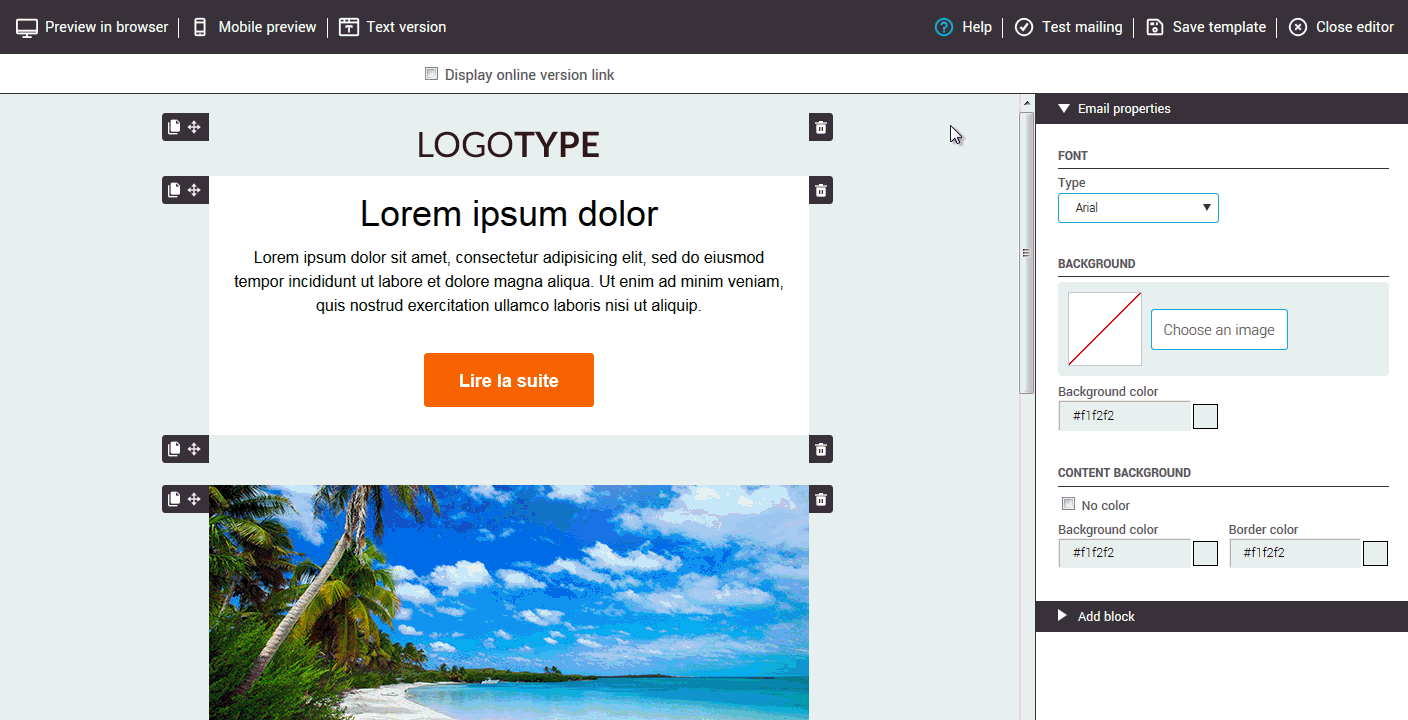Collapse the Email properties panel

[1064, 109]
